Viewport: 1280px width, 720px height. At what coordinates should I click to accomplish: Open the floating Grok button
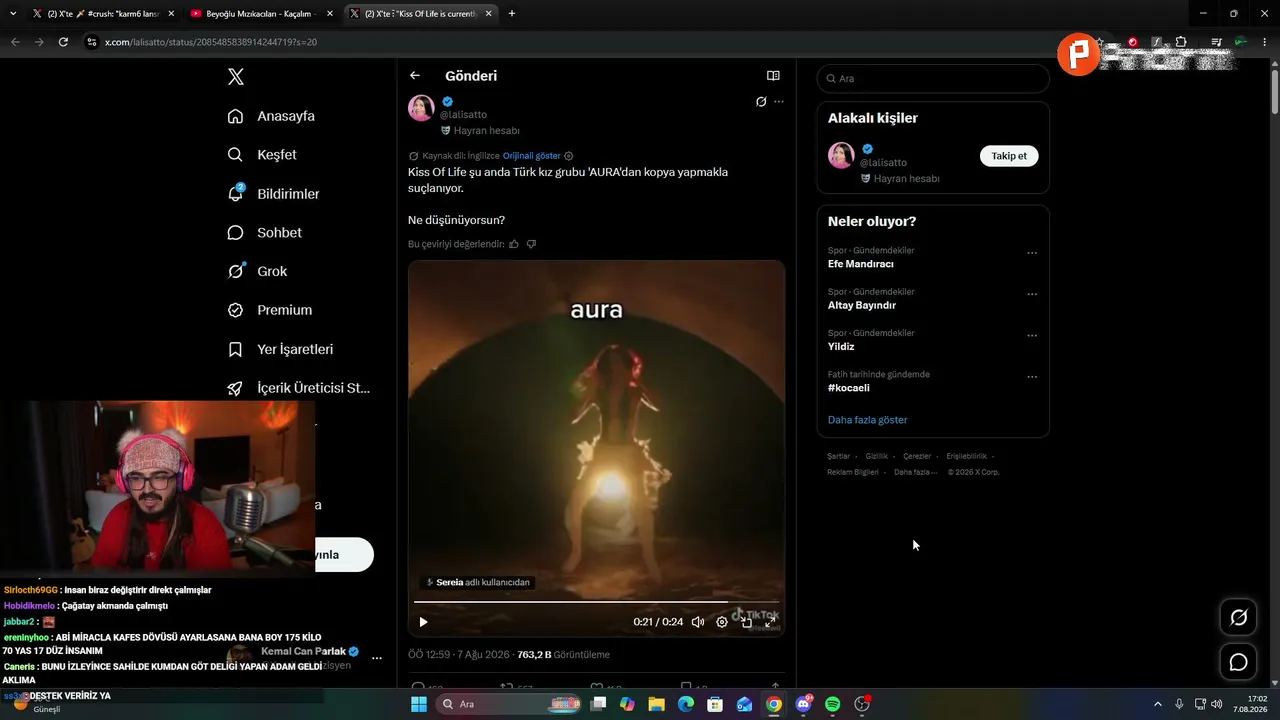pos(1238,618)
